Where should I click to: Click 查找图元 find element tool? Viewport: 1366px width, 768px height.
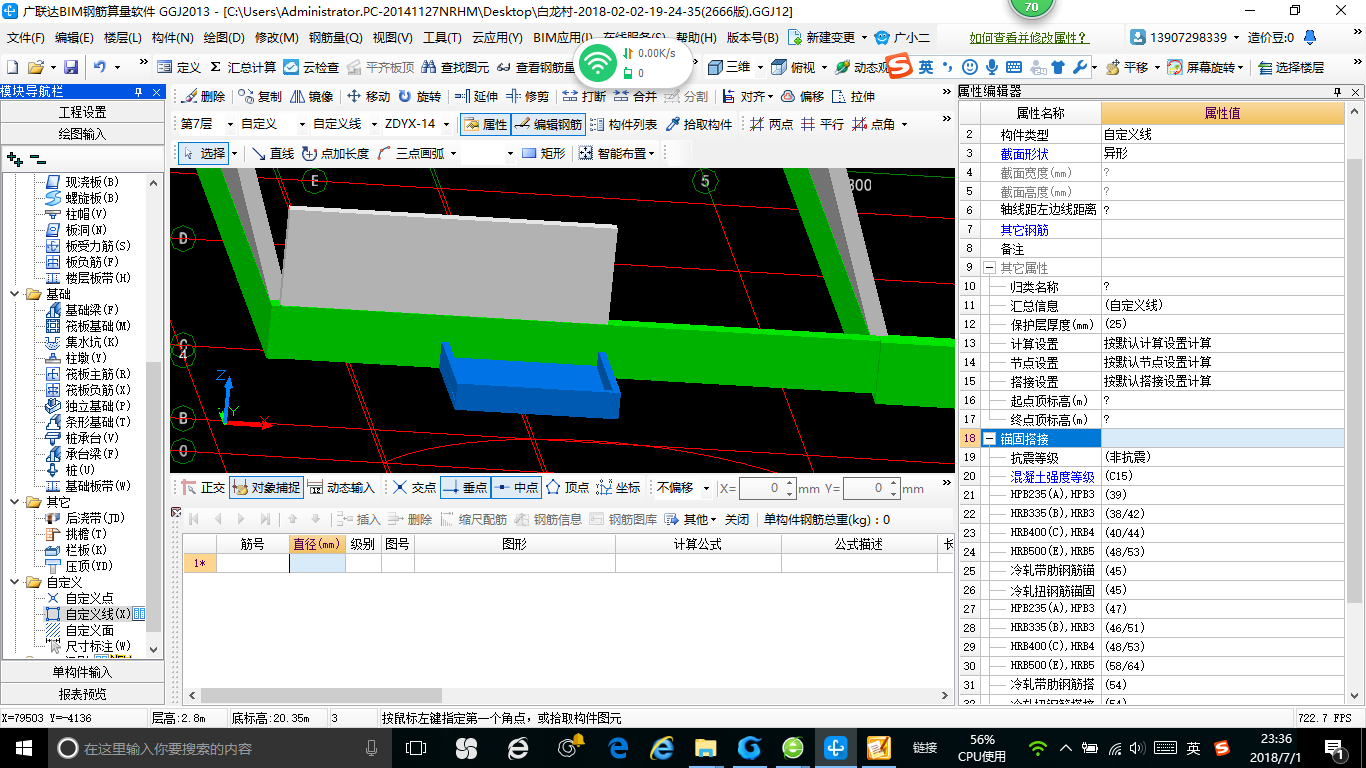pyautogui.click(x=455, y=67)
